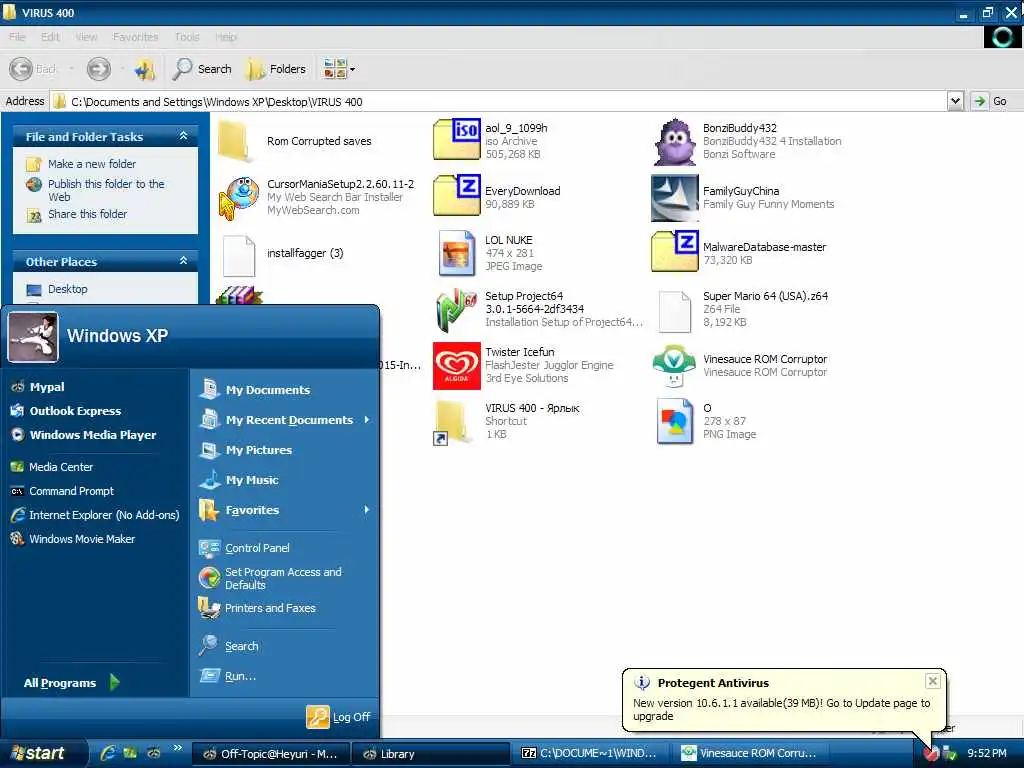Collapse the Other Places panel
The image size is (1024, 768).
pos(184,261)
